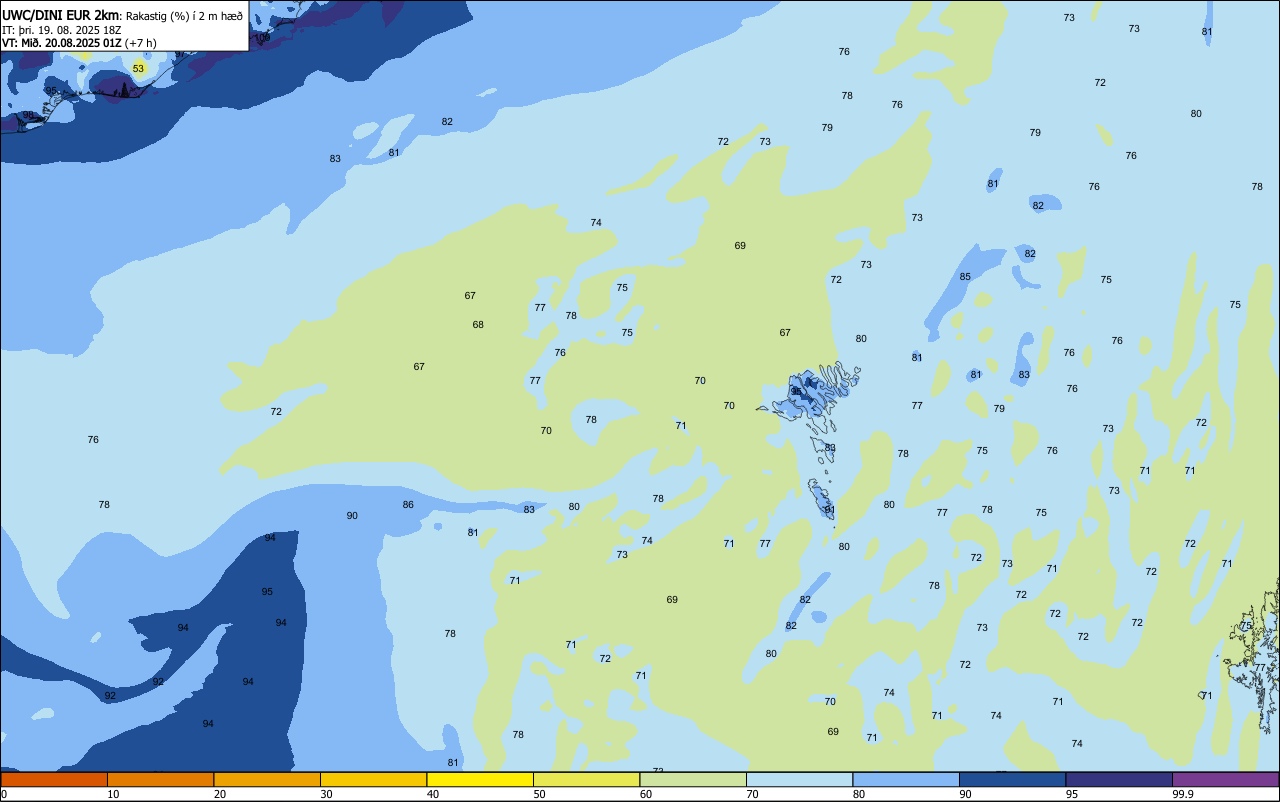Click the '10' tick label on legend scale
The width and height of the screenshot is (1280, 802).
(x=114, y=794)
